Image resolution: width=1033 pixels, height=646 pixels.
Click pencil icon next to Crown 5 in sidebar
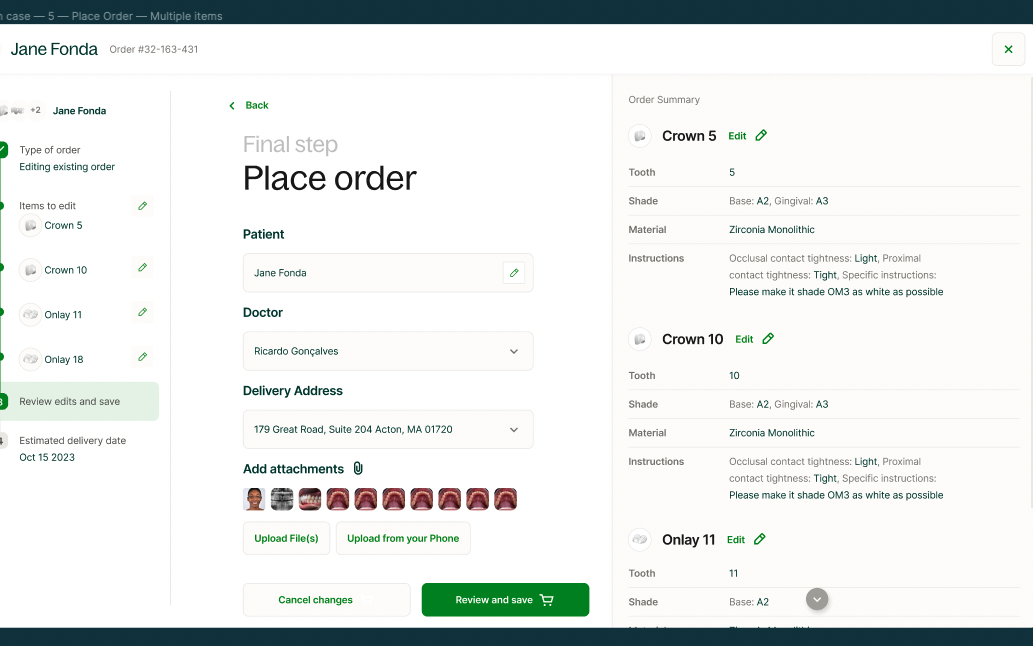point(142,206)
